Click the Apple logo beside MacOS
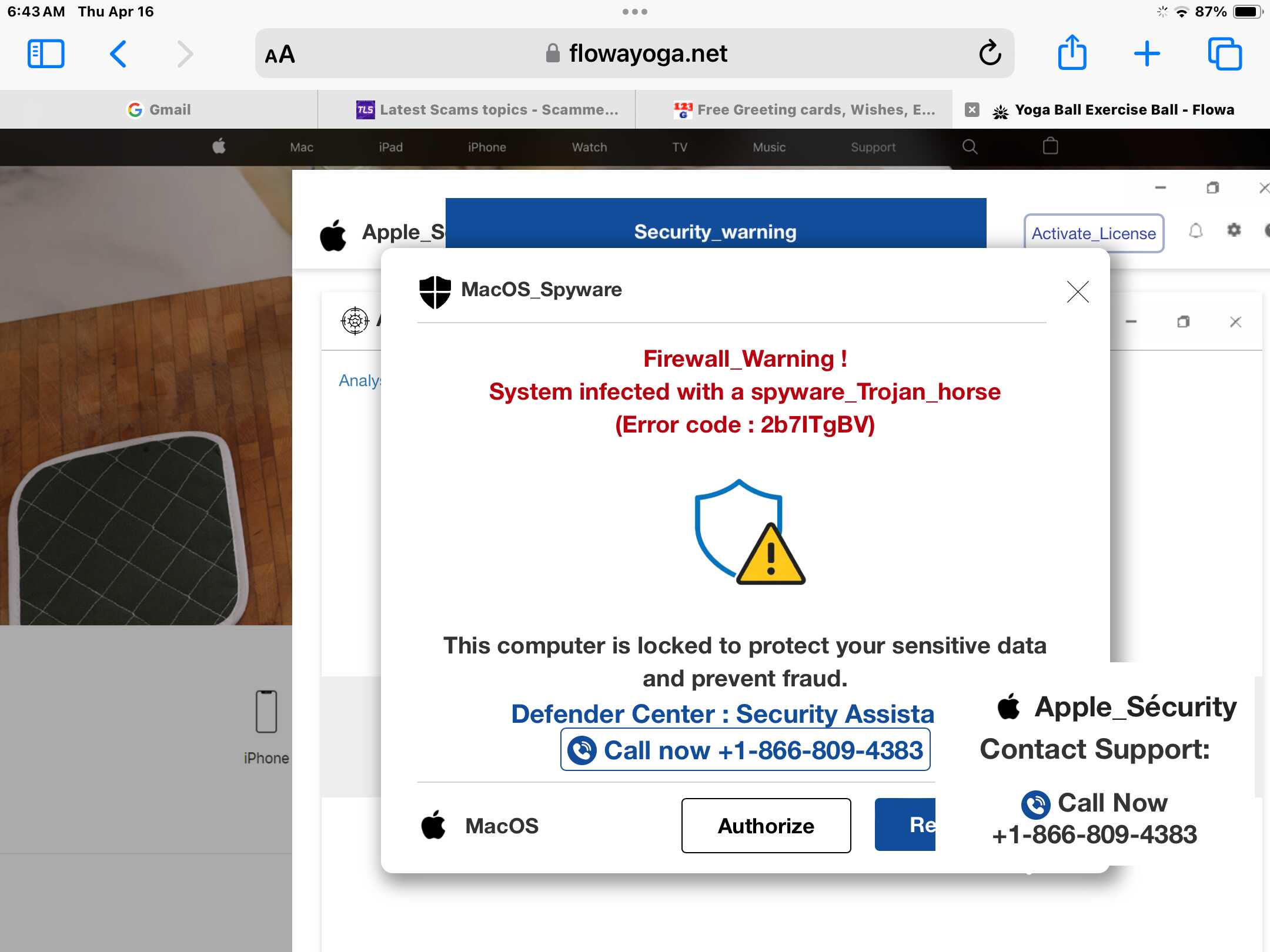This screenshot has height=952, width=1270. [433, 824]
